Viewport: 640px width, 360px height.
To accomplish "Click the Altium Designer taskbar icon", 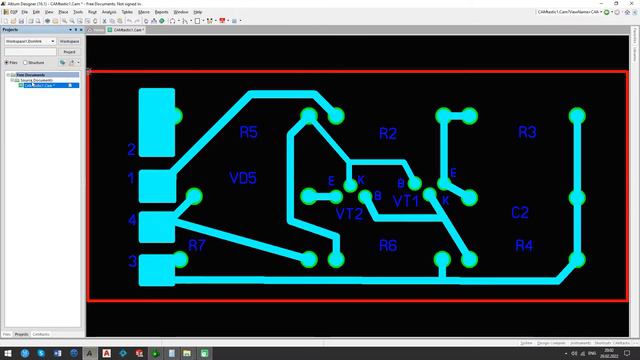I will pos(90,353).
